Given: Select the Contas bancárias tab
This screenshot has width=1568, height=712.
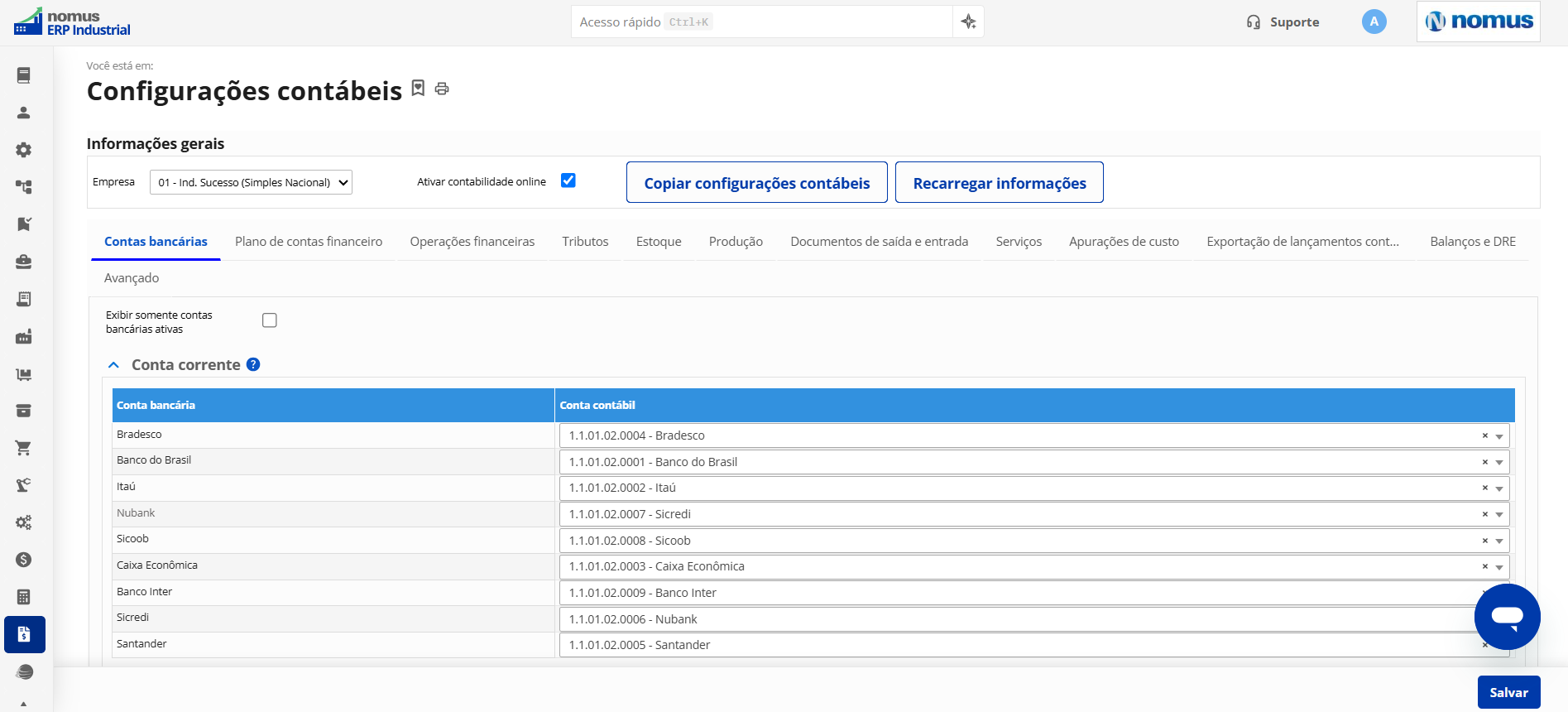Looking at the screenshot, I should pyautogui.click(x=156, y=242).
